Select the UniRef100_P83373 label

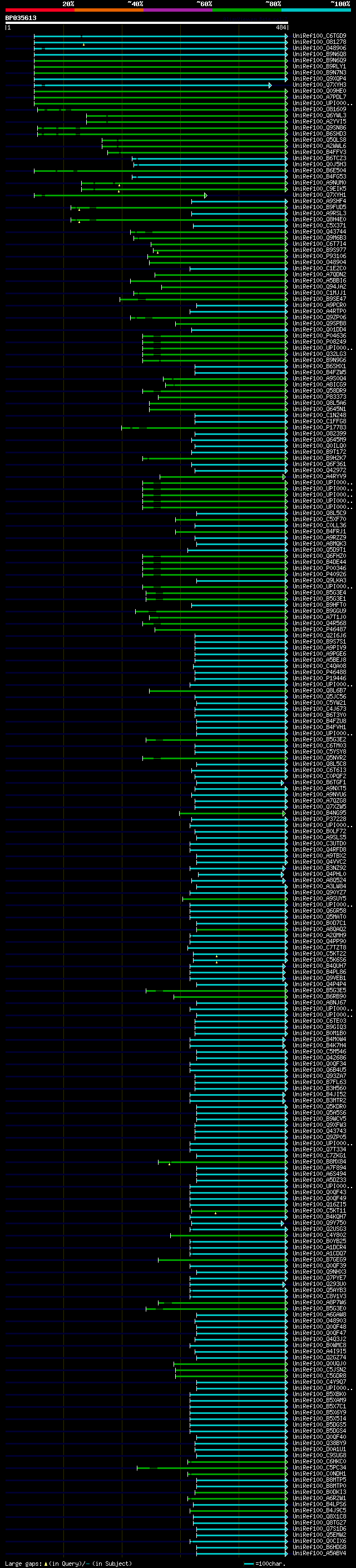pos(319,397)
